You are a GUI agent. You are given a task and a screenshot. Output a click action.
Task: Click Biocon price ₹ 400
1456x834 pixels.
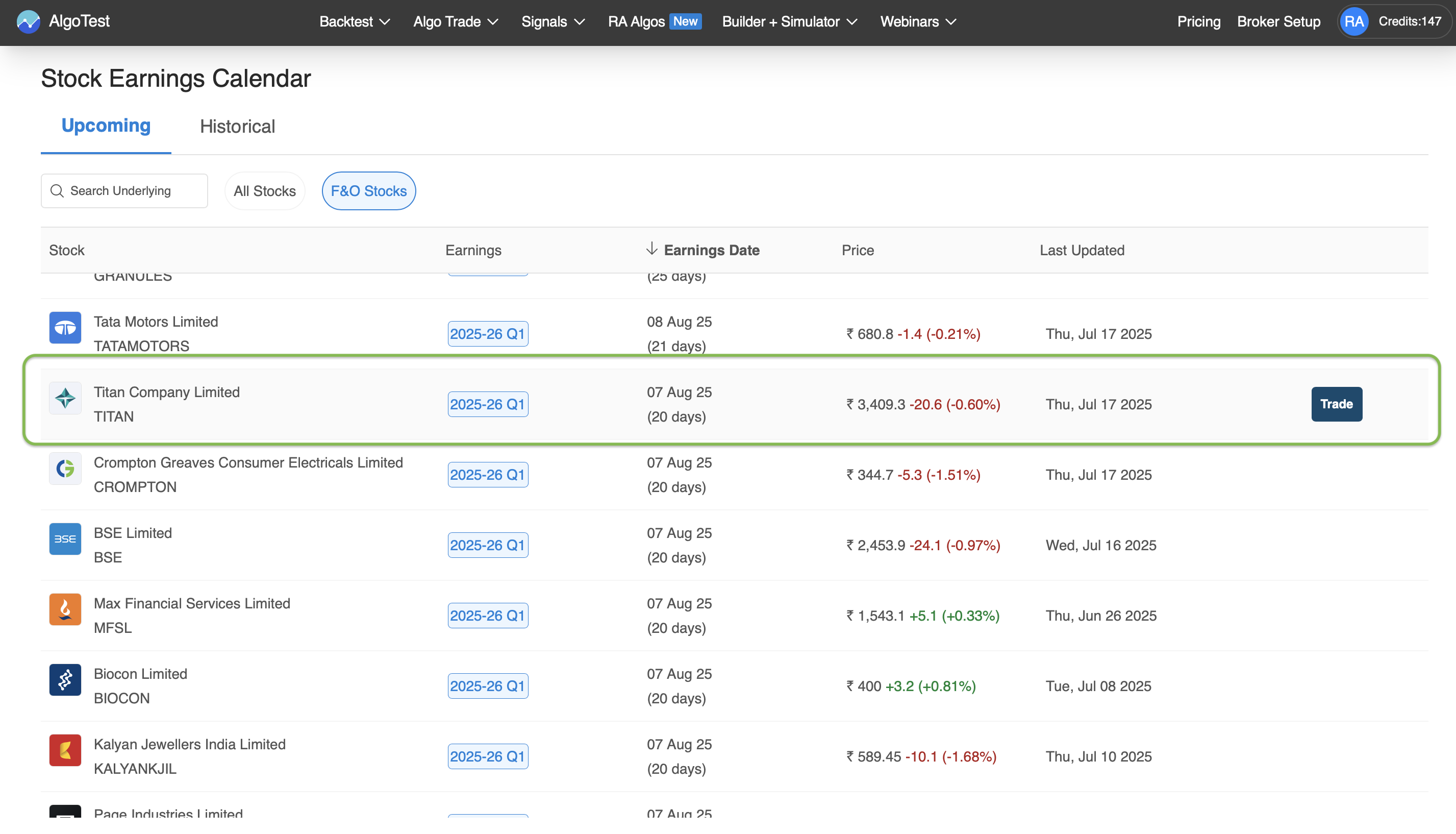863,686
